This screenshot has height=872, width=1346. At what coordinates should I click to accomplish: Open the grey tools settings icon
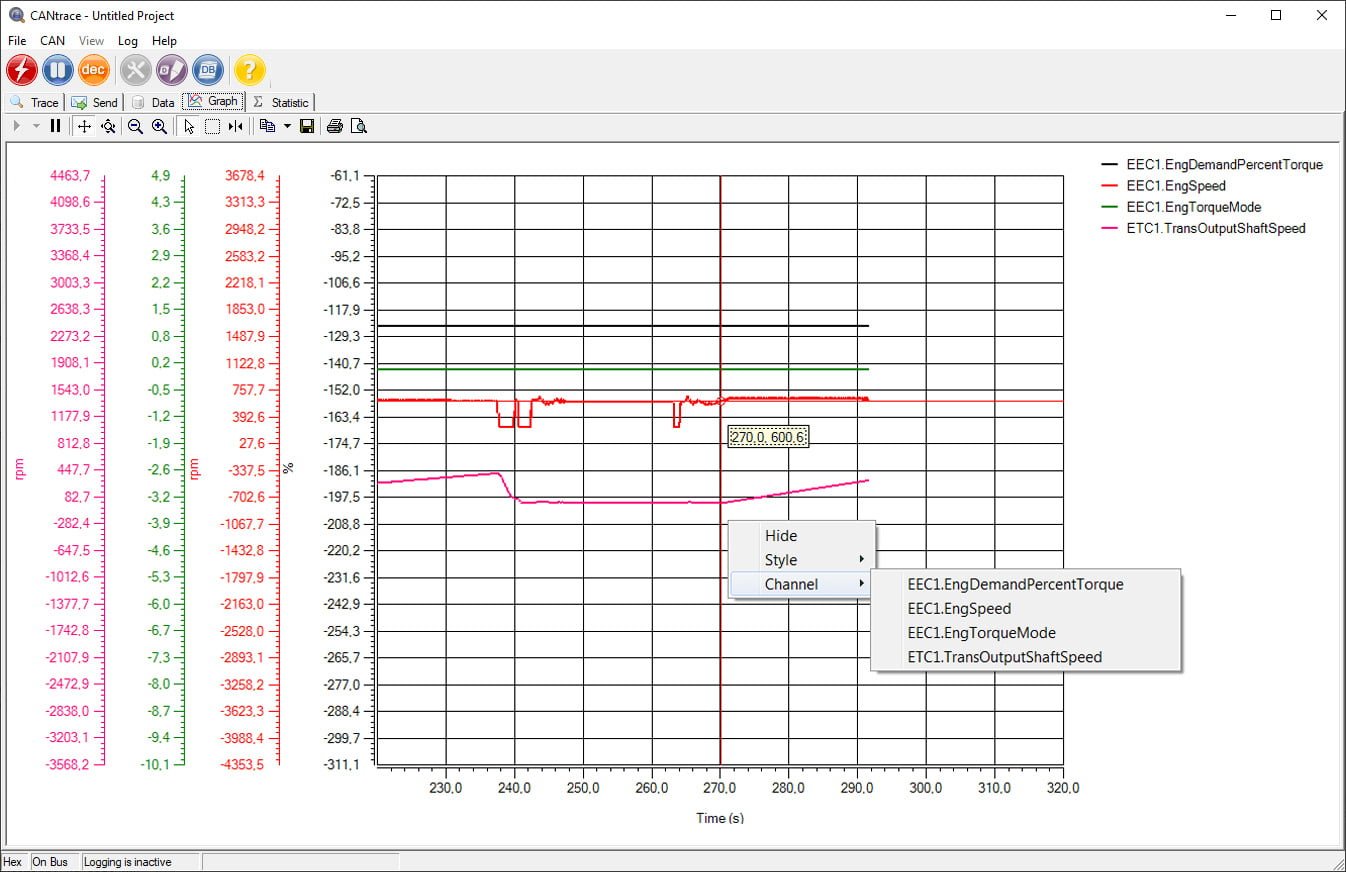click(x=136, y=70)
